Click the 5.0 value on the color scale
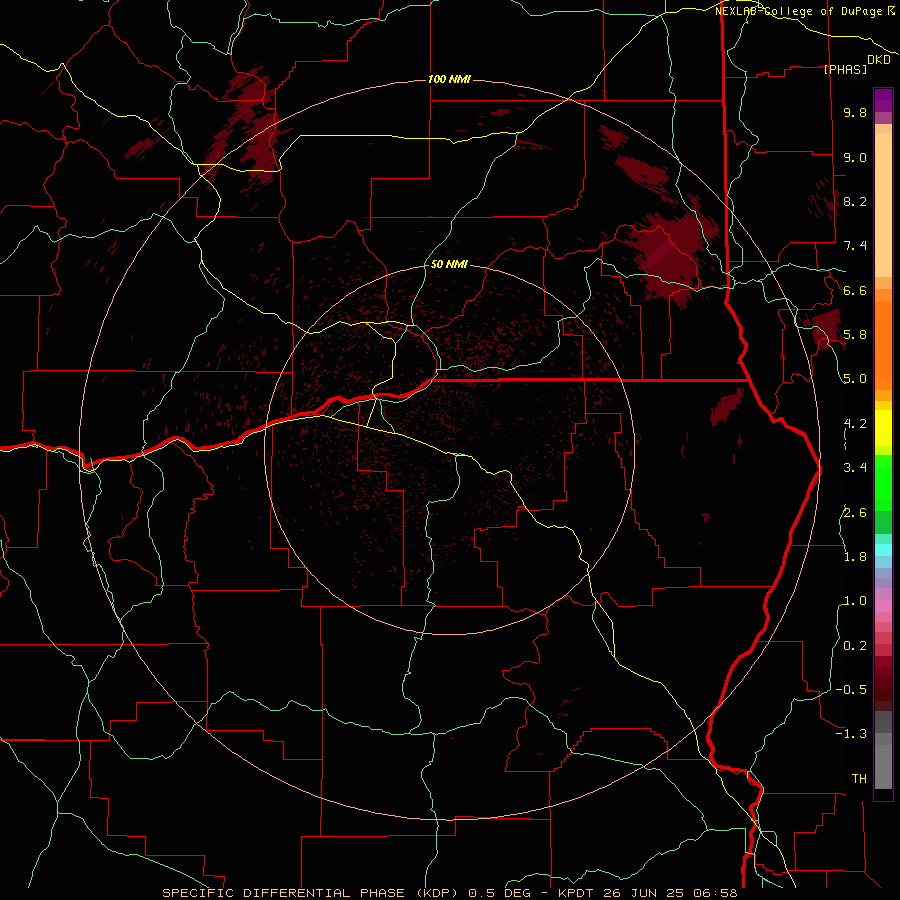Image resolution: width=900 pixels, height=900 pixels. 855,379
